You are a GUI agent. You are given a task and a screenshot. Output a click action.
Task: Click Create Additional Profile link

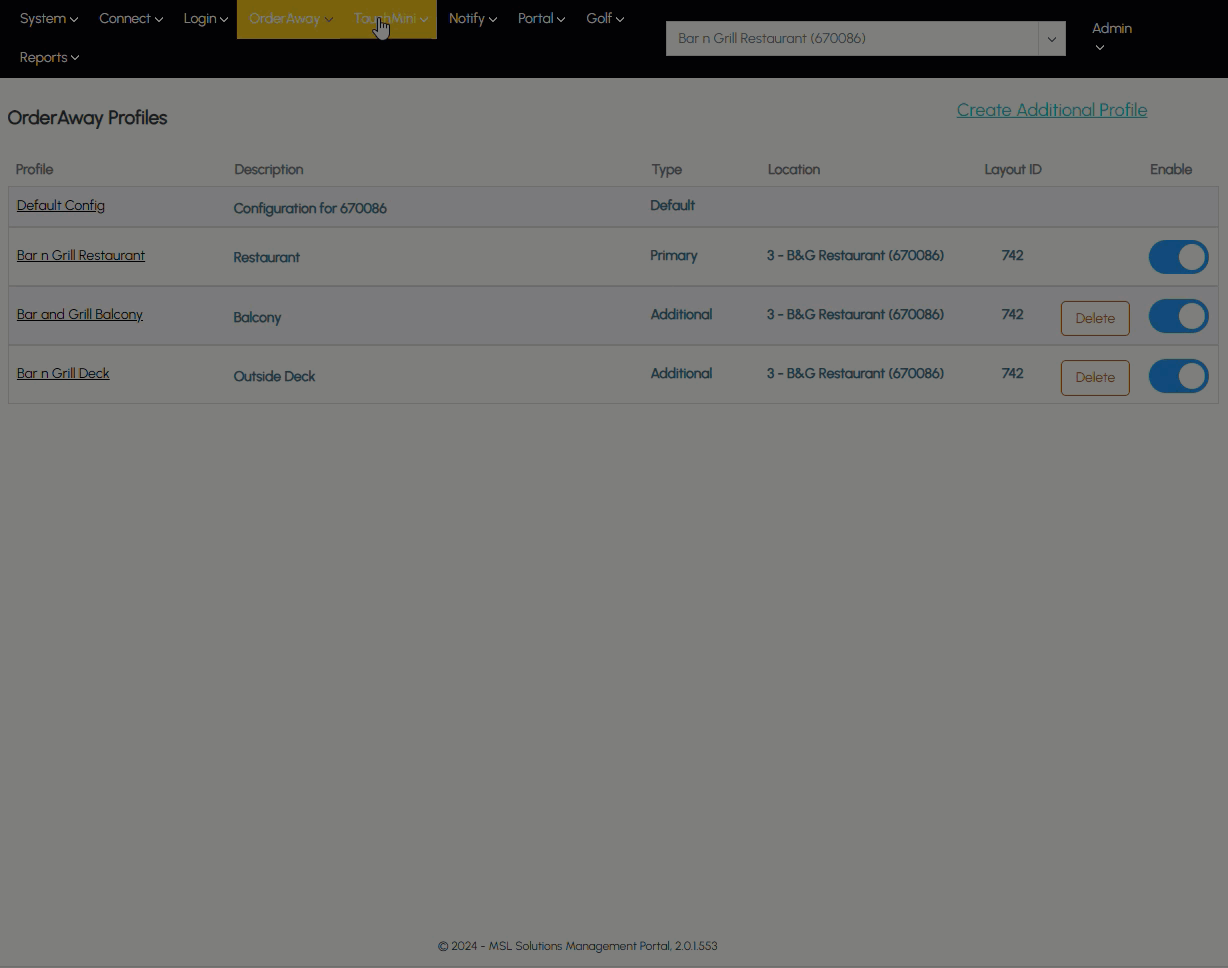[x=1051, y=110]
